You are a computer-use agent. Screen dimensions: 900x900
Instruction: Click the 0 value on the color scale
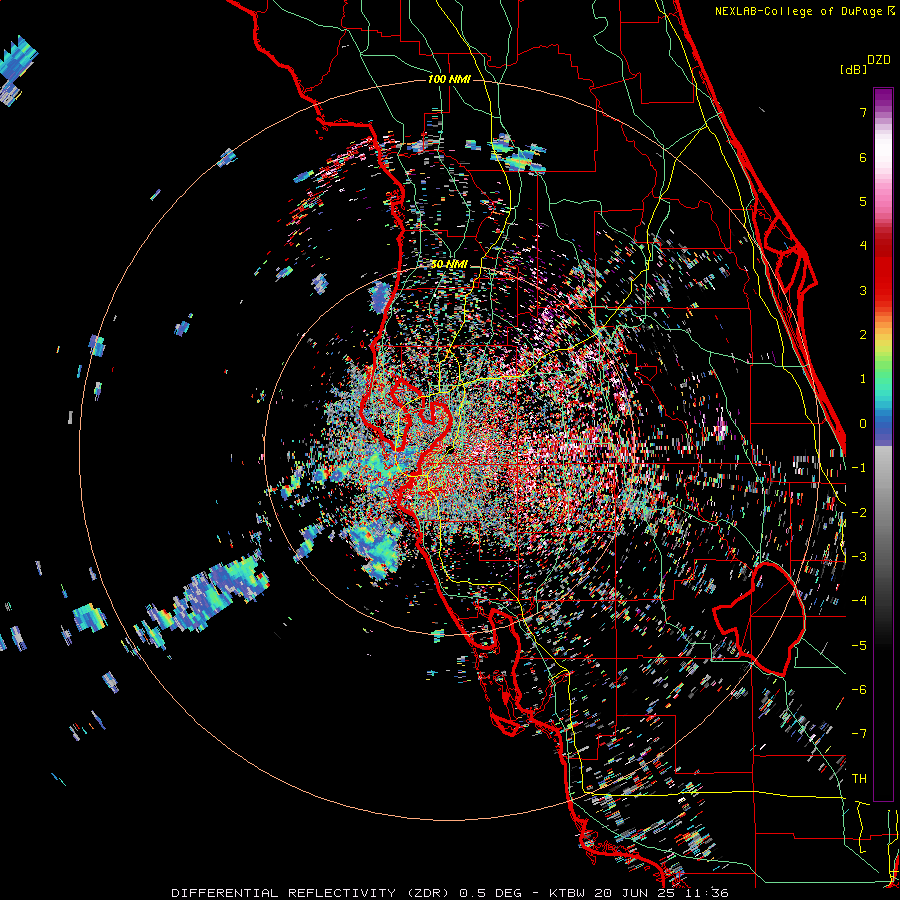pyautogui.click(x=863, y=424)
